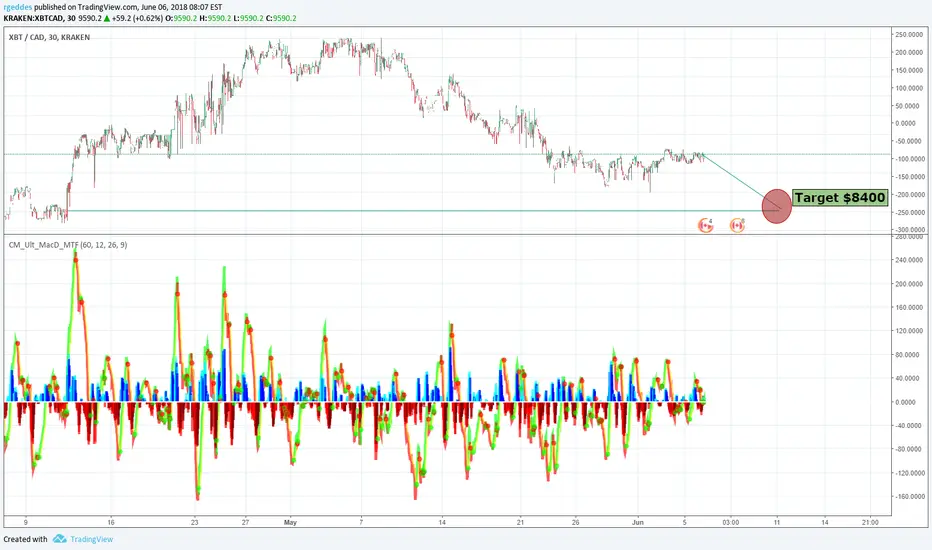The height and width of the screenshot is (550, 932).
Task: Click the '250.0000' label on price axis
Action: 909,34
